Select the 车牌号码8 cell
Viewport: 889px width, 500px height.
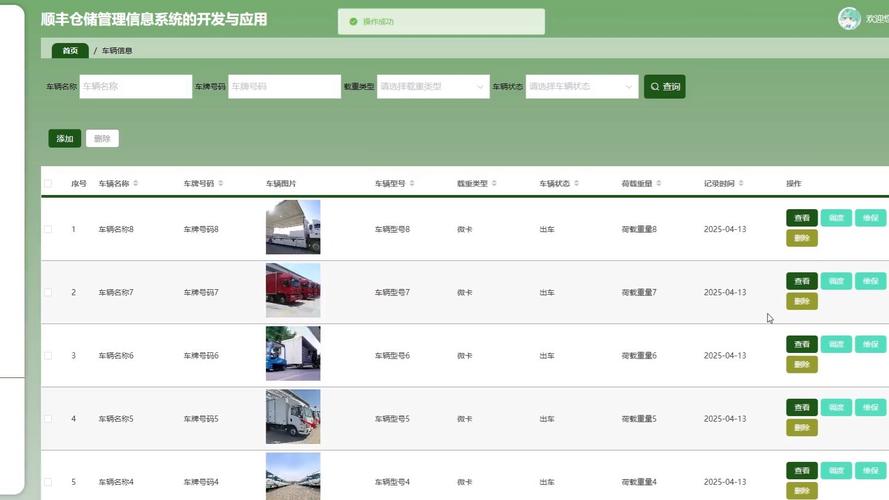pos(201,229)
